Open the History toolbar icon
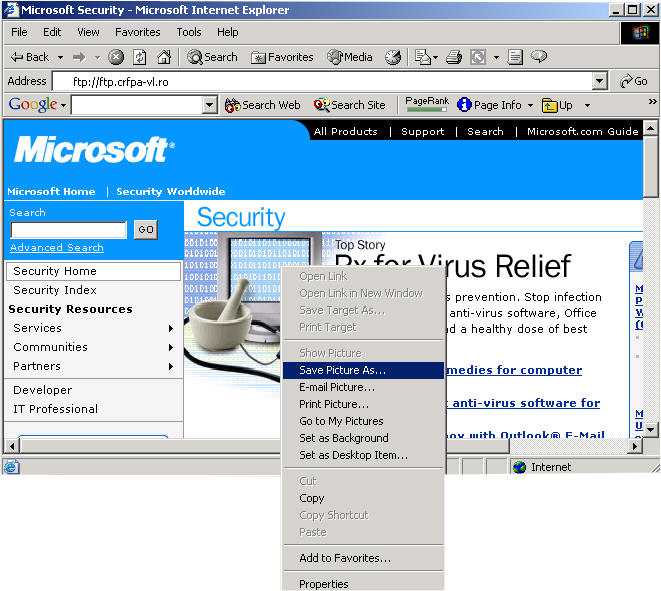 point(393,58)
